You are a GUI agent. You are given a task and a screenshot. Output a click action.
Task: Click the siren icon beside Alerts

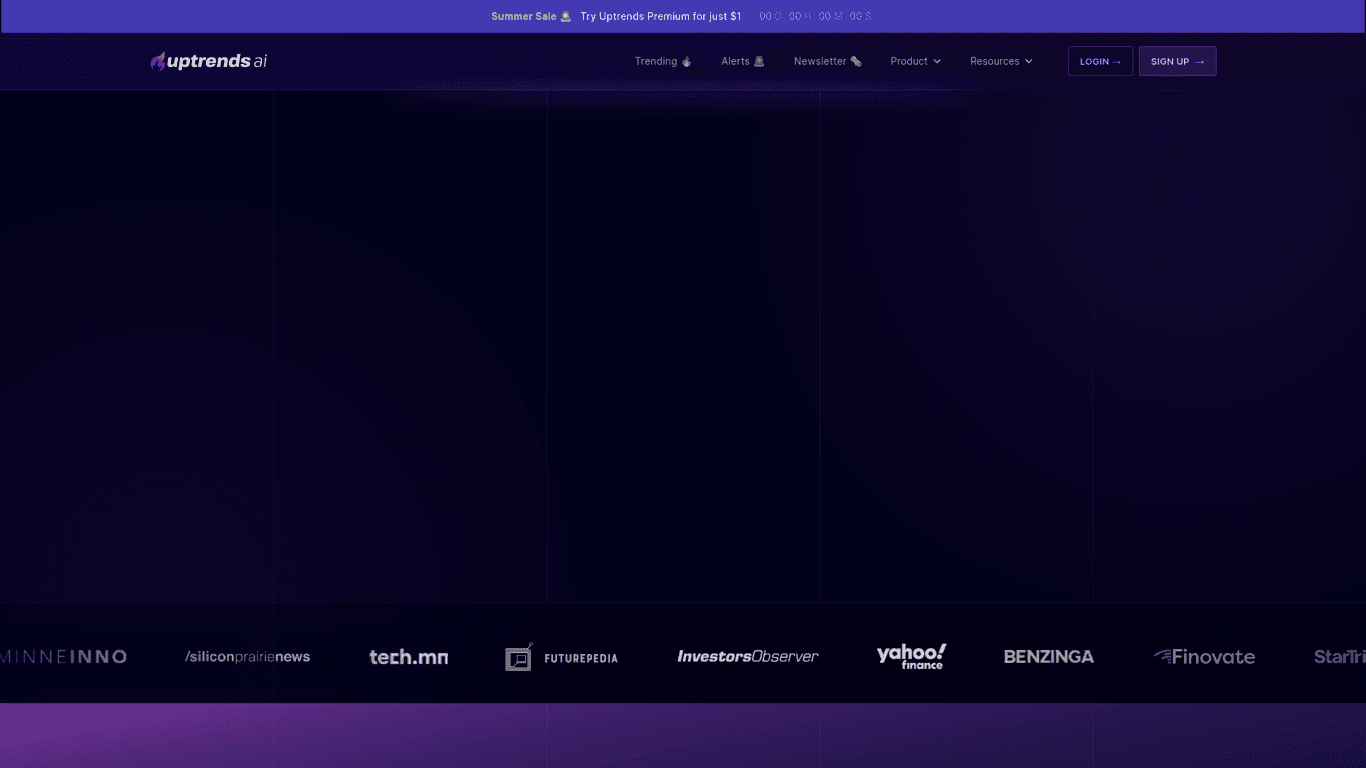[x=759, y=62]
